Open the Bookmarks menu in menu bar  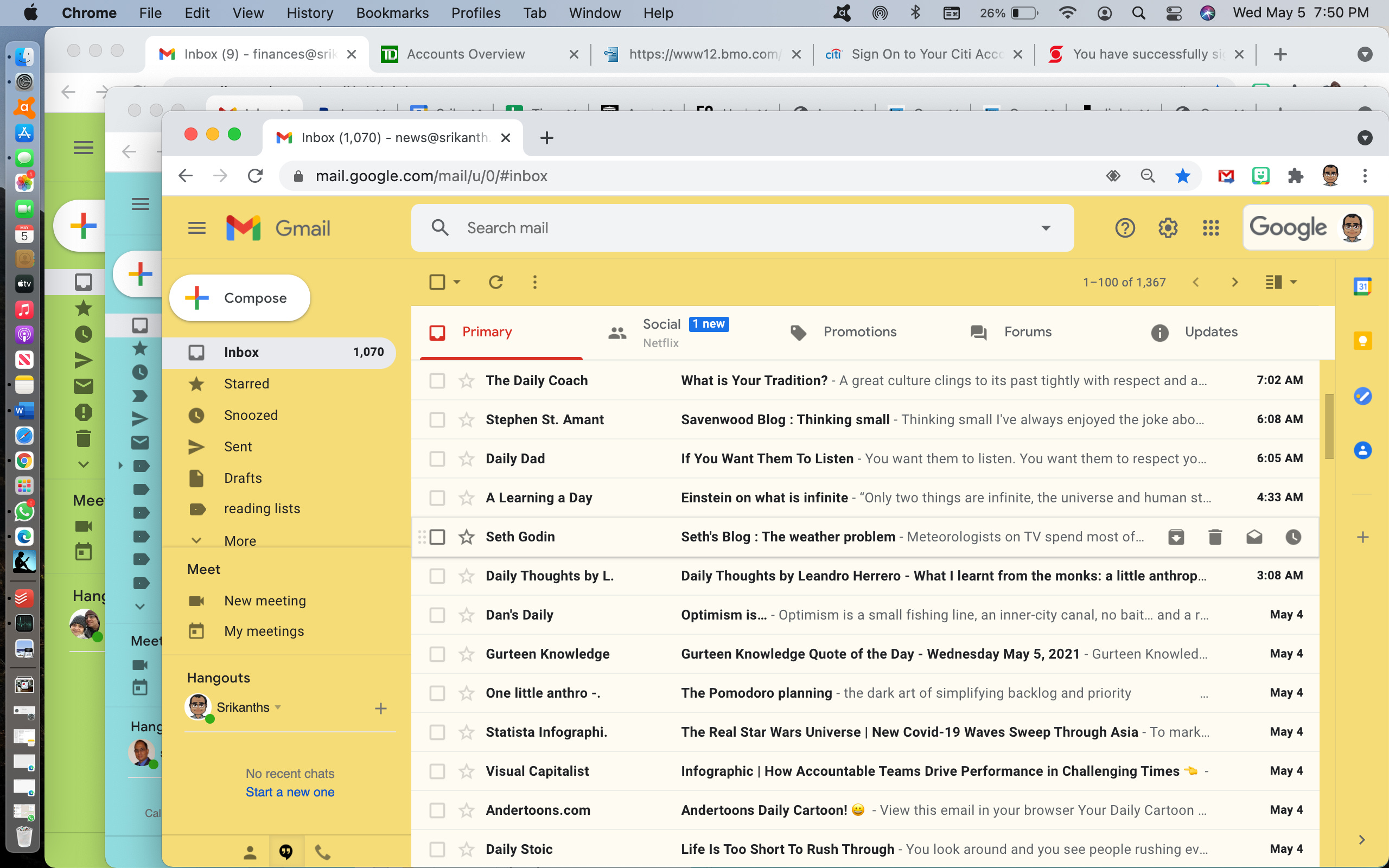pyautogui.click(x=392, y=12)
